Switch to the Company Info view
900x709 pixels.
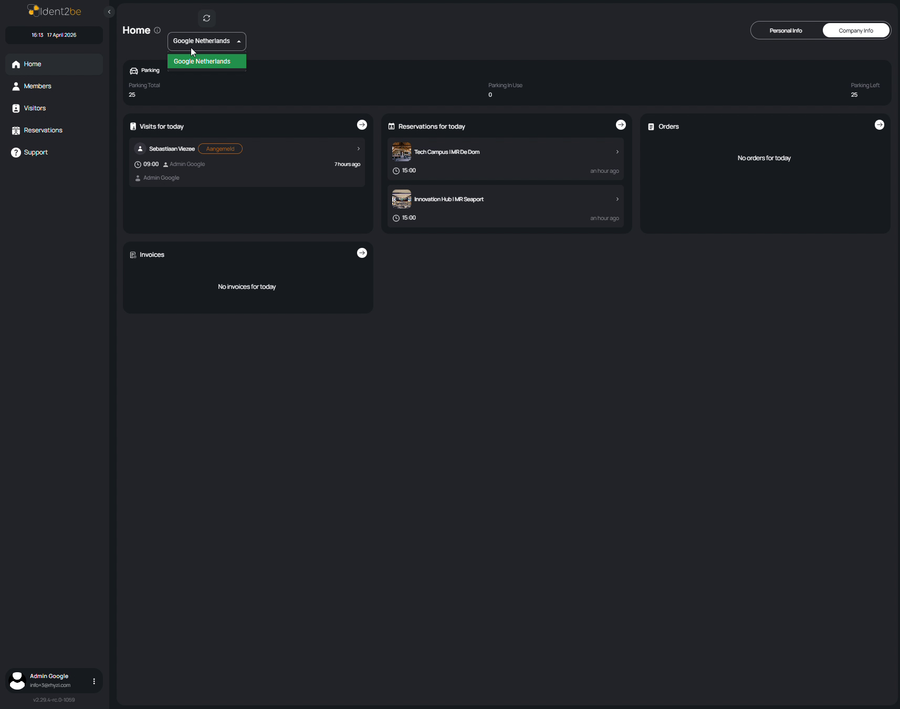click(855, 31)
